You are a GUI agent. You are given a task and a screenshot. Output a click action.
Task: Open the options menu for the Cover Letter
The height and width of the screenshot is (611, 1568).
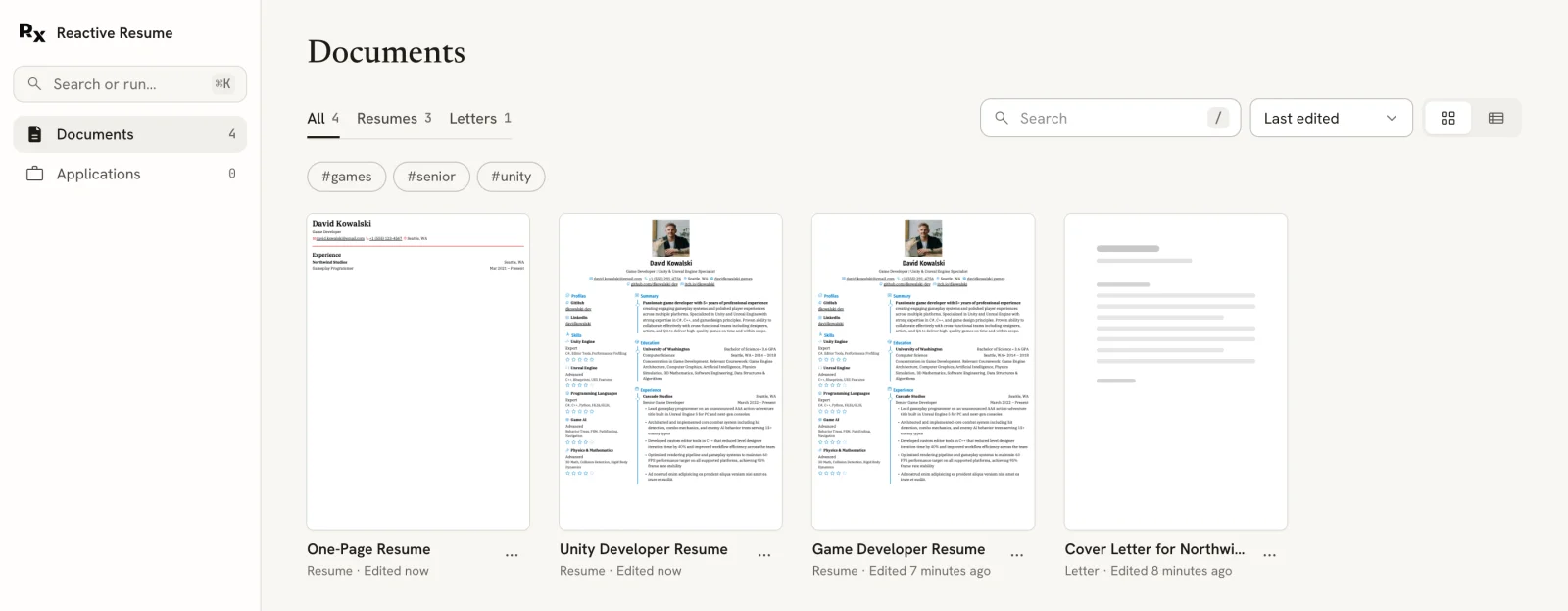pyautogui.click(x=1270, y=555)
